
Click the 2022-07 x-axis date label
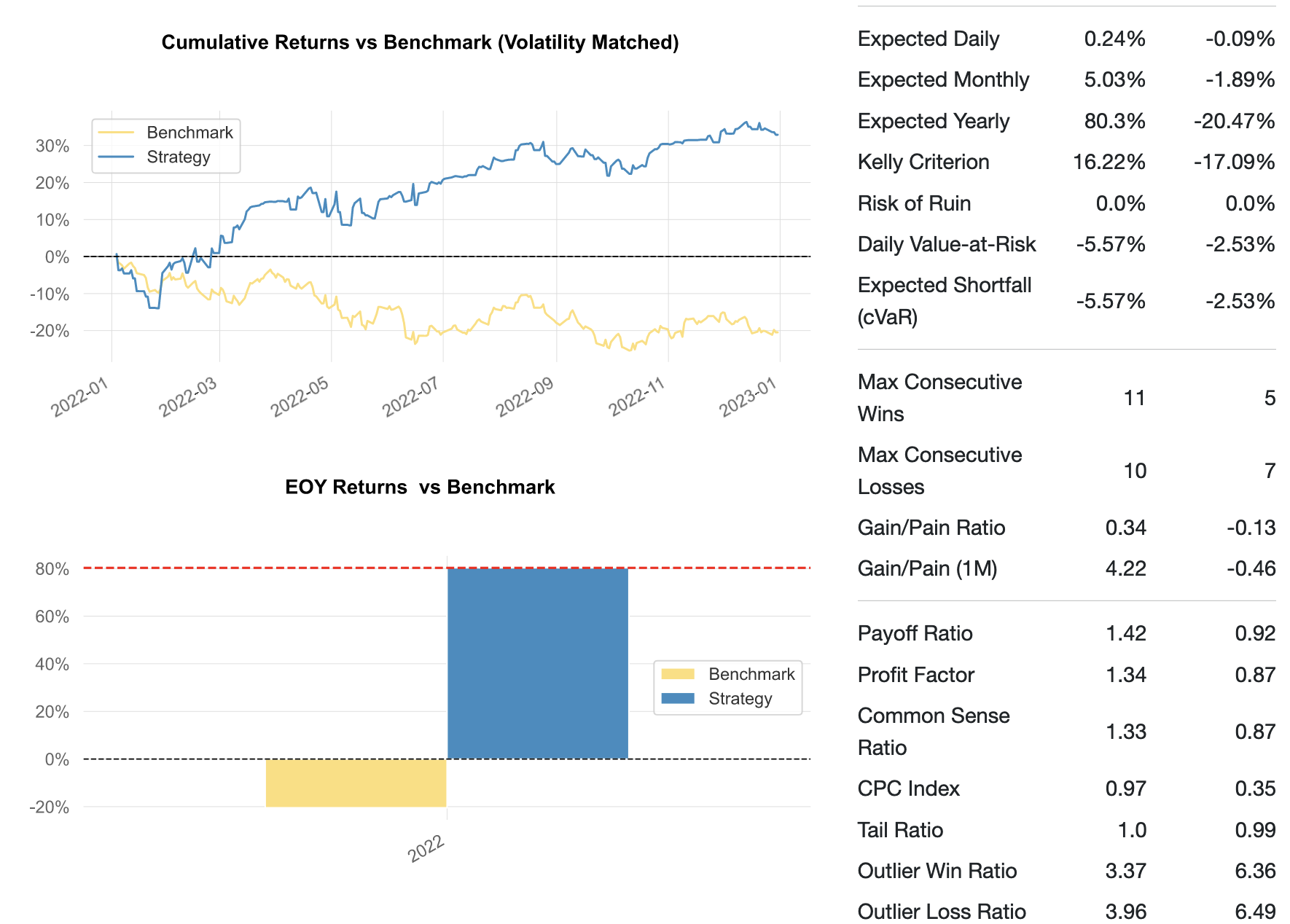click(410, 397)
